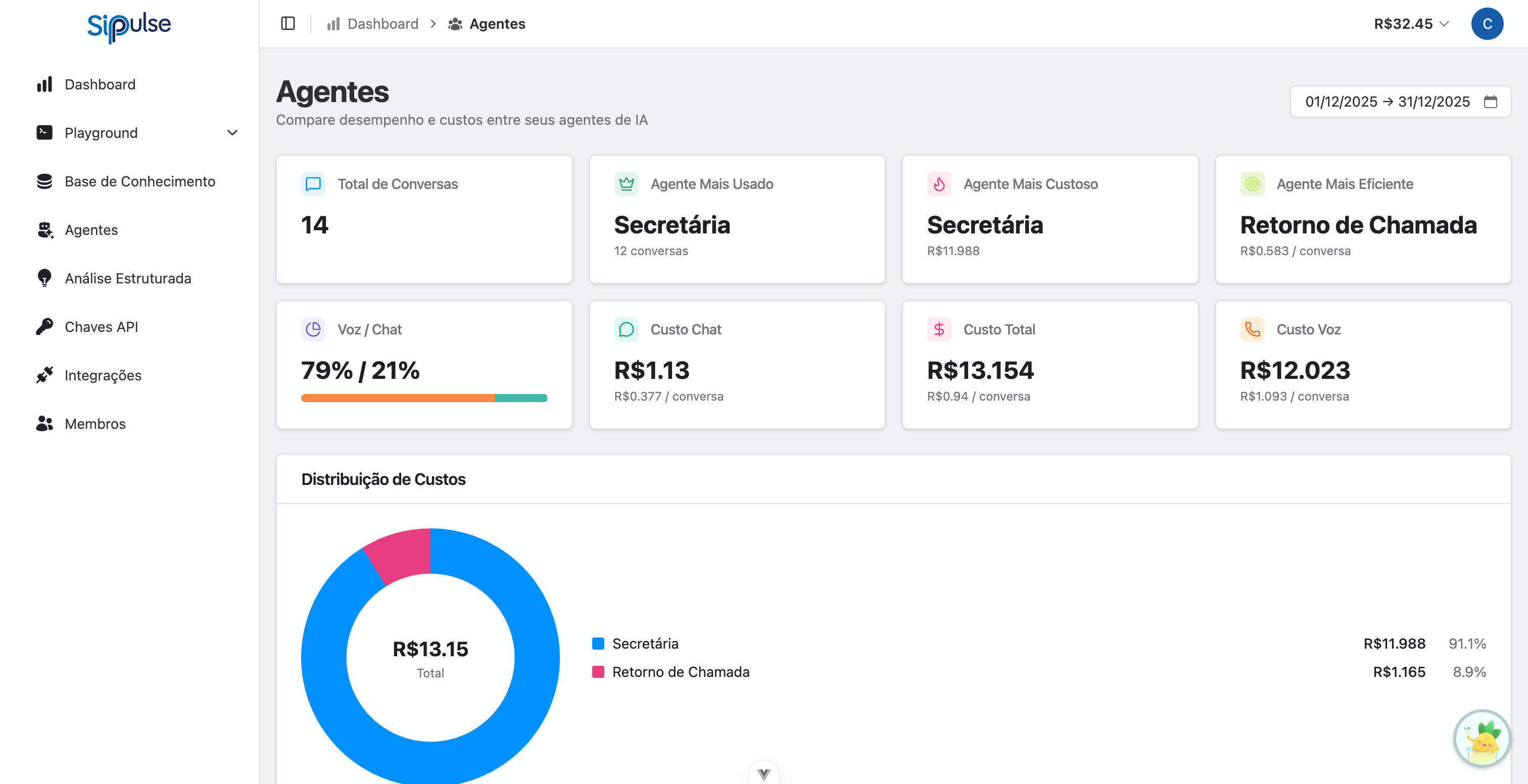Viewport: 1528px width, 784px height.
Task: Toggle the sidebar collapse control
Action: tap(289, 23)
